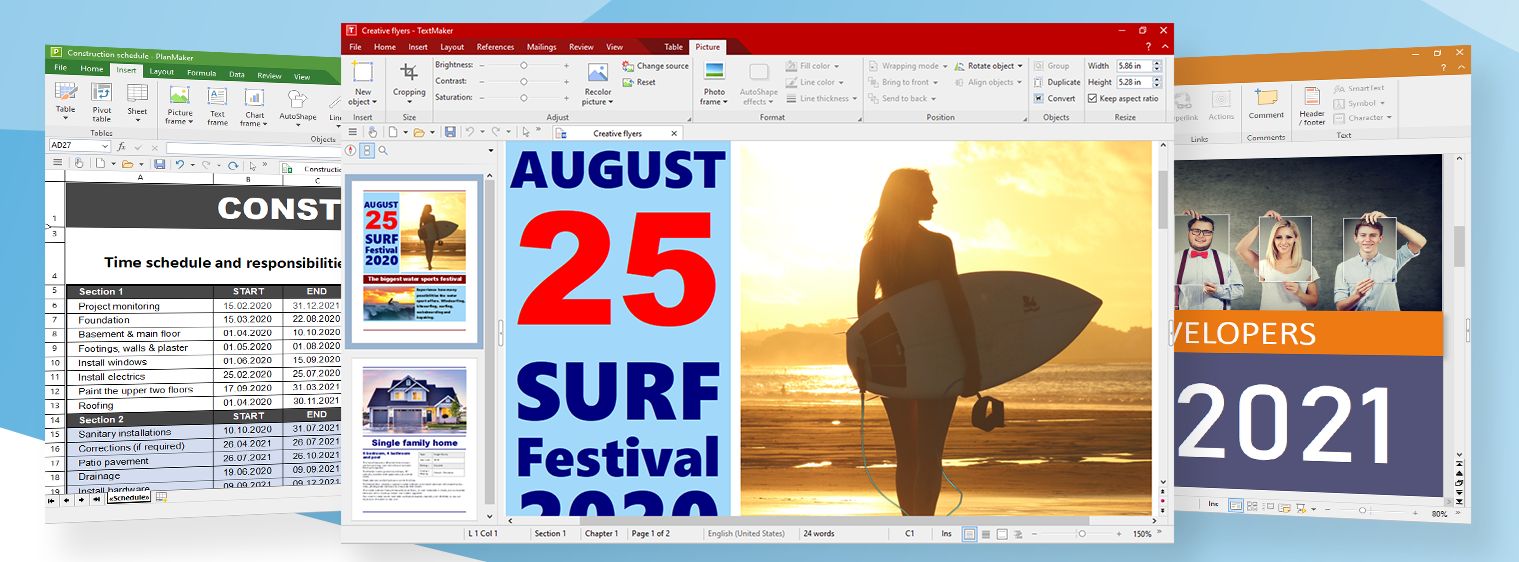The width and height of the screenshot is (1519, 562).
Task: Expand the TextMaker sidebar options dropdown arrow
Action: 490,150
